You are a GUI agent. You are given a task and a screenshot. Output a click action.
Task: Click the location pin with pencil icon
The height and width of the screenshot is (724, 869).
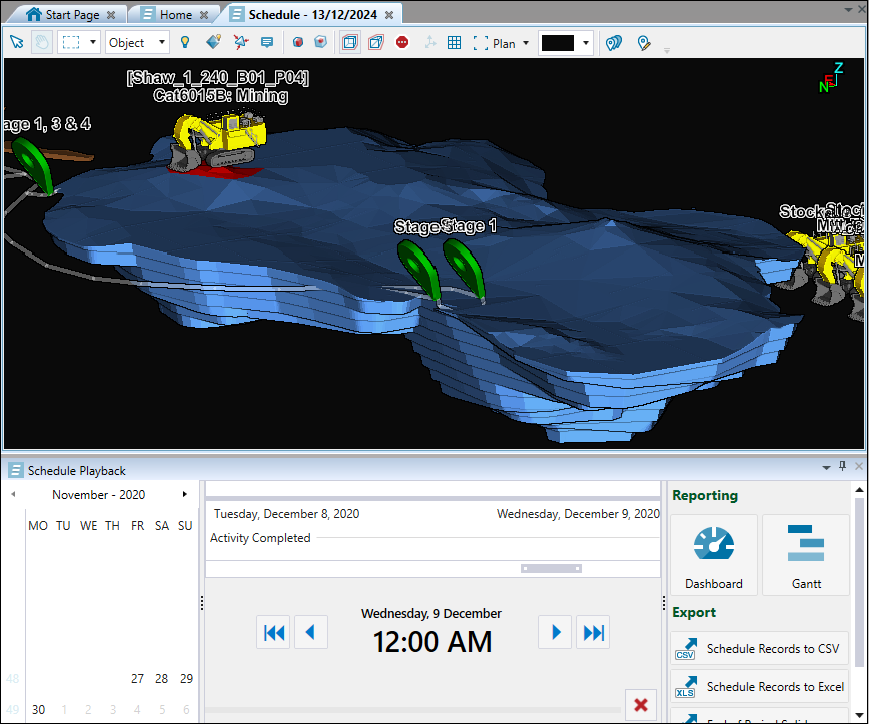point(644,43)
